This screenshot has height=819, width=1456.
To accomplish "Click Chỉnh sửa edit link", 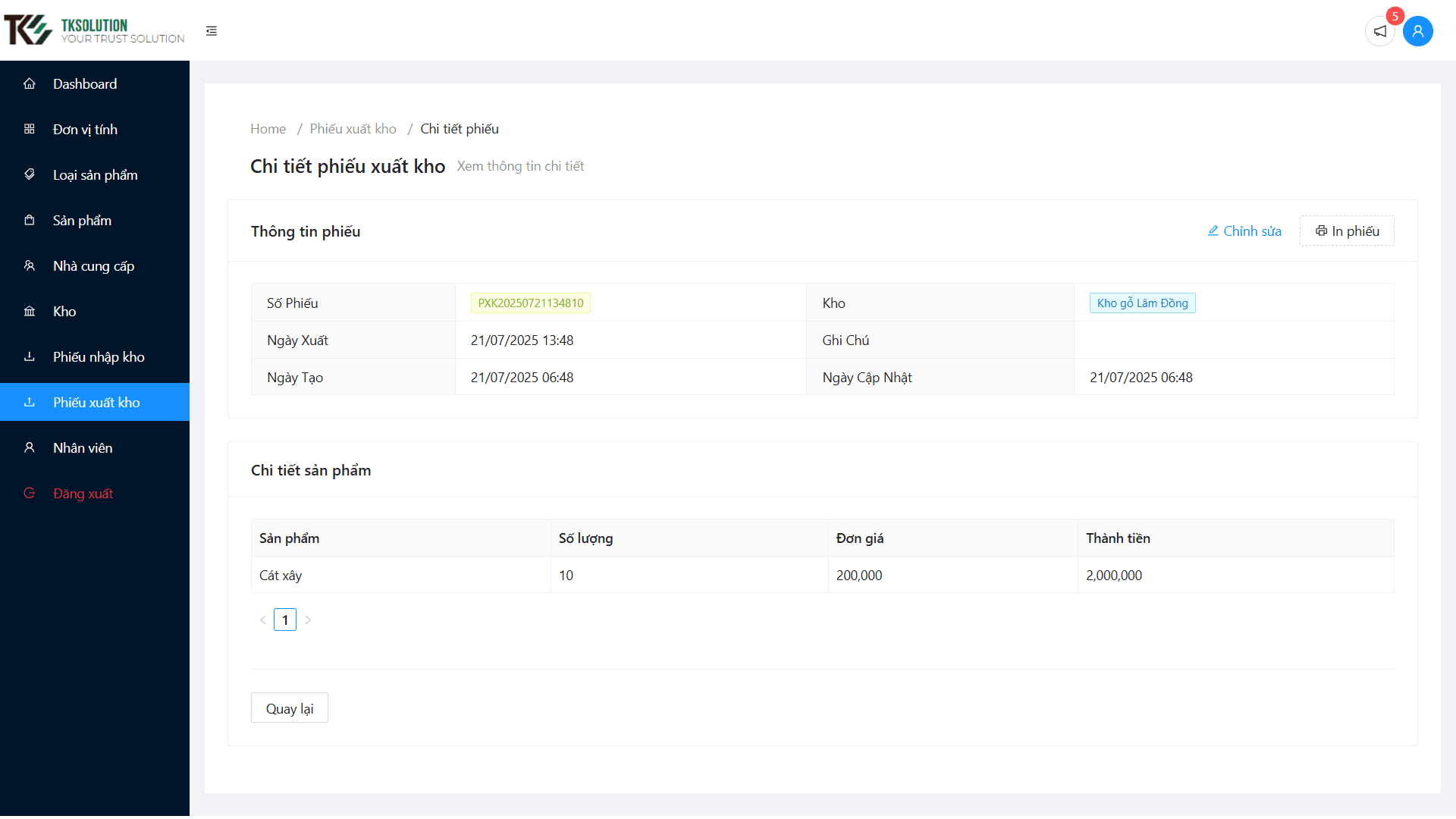I will 1244,231.
